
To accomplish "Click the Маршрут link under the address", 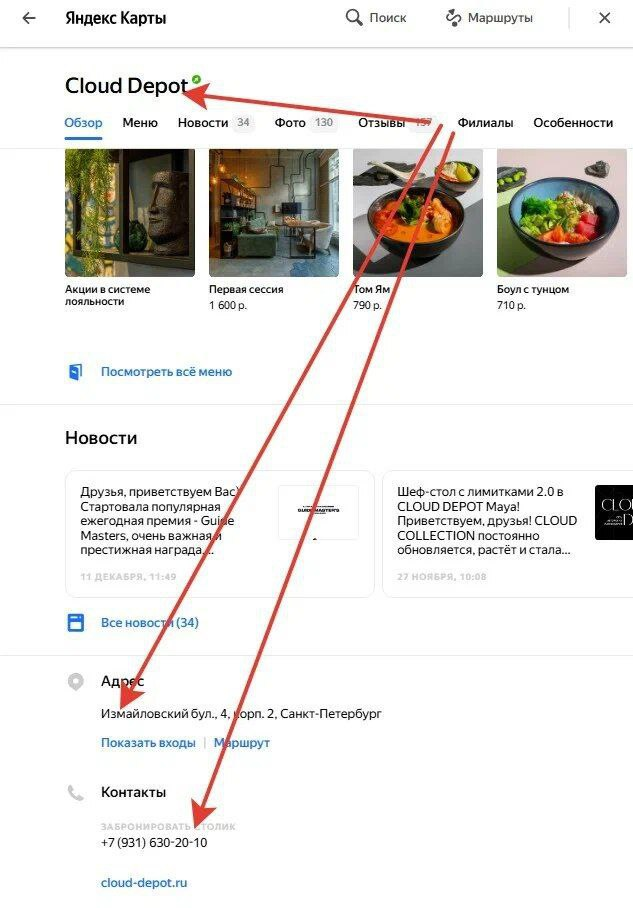I will pos(242,742).
